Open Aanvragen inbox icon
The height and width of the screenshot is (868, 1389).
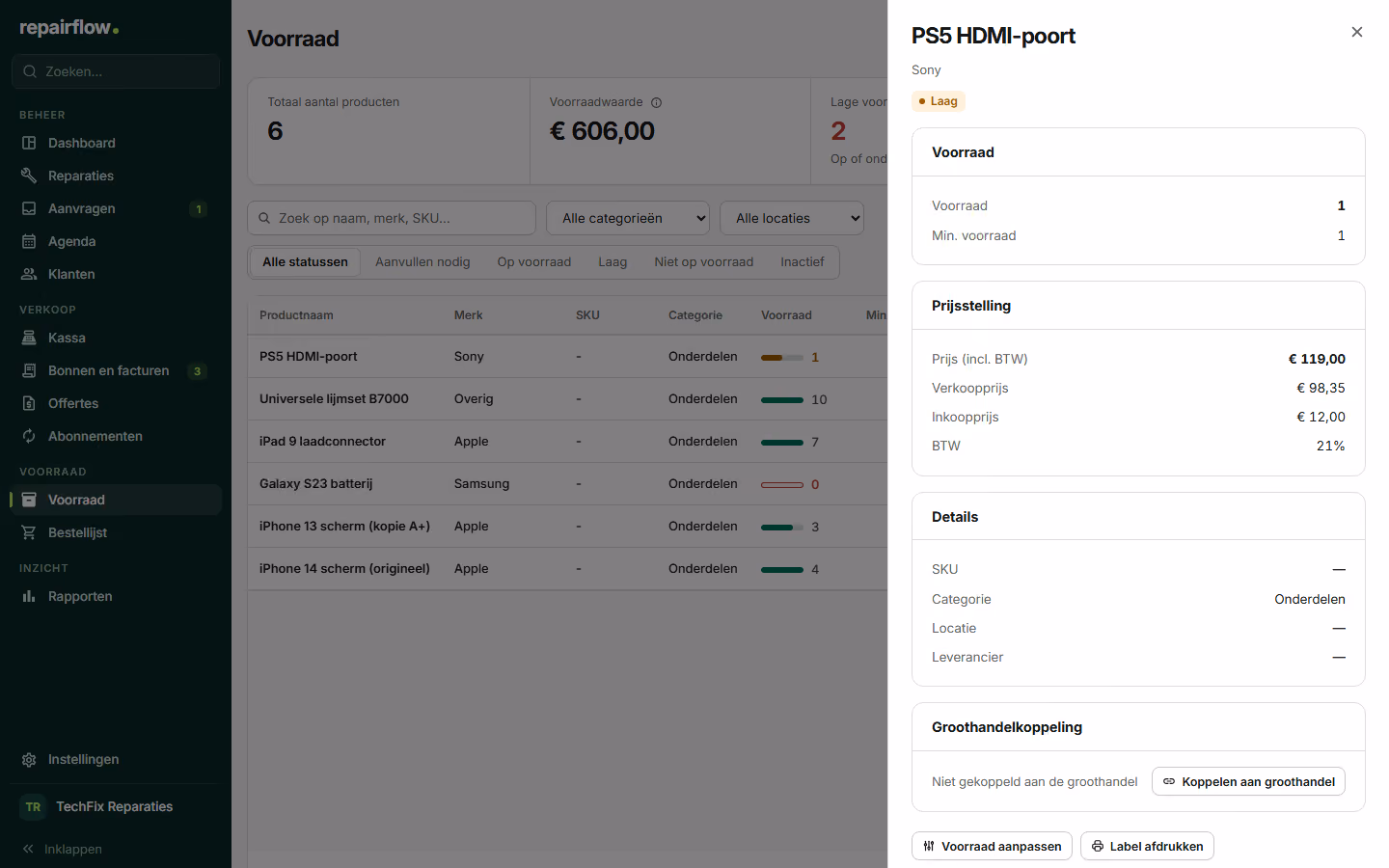tap(29, 208)
